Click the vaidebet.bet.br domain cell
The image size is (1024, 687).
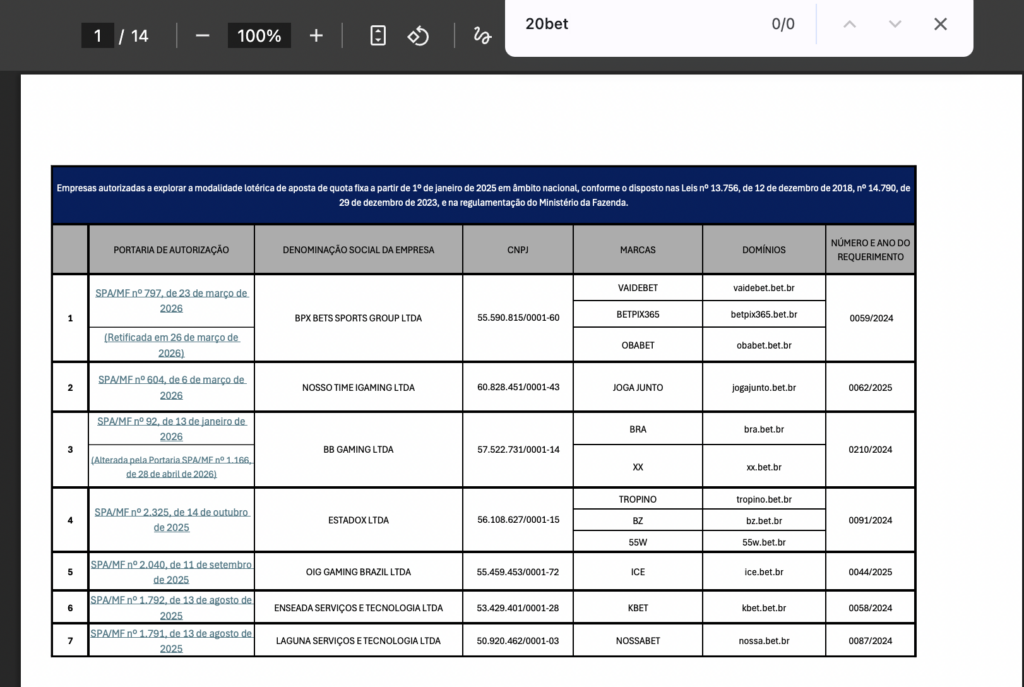763,288
